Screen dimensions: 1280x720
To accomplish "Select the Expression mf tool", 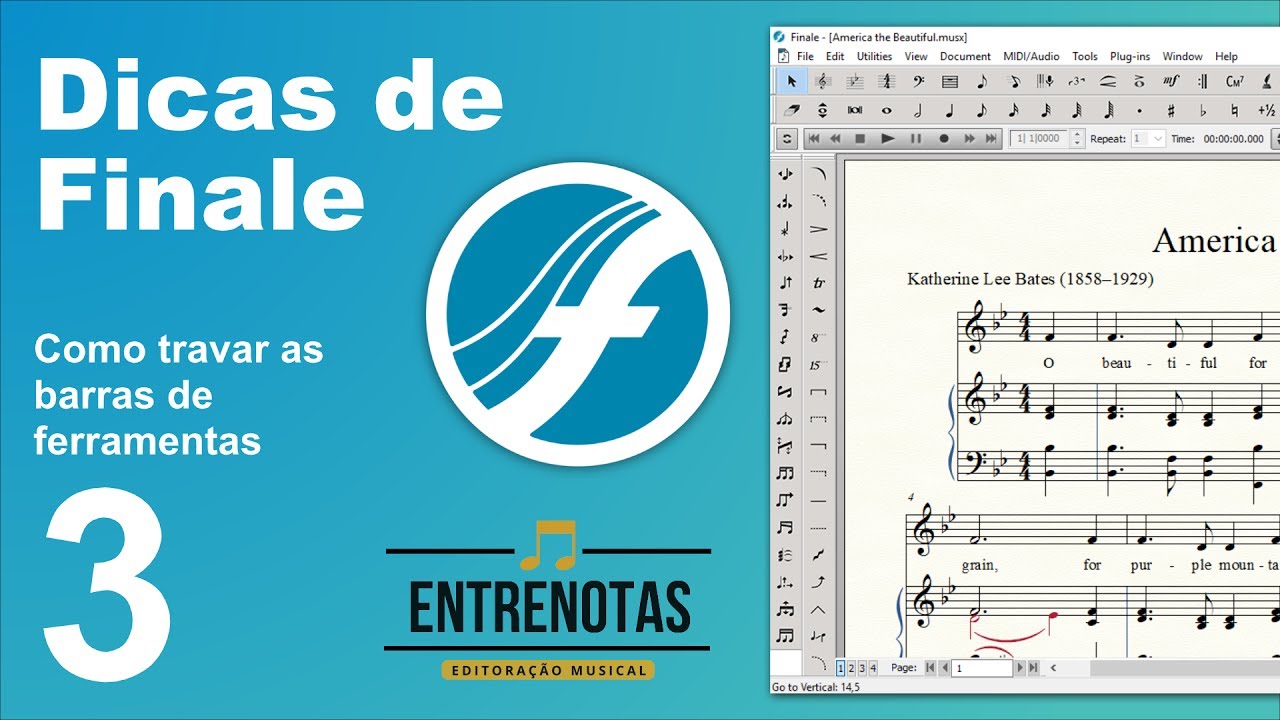I will click(1171, 82).
